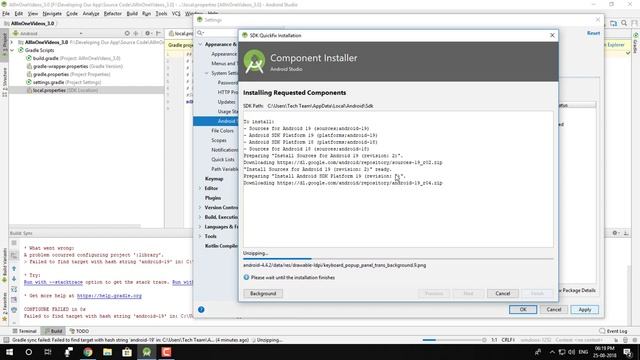
Task: Open the Refactor menu
Action: click(113, 13)
